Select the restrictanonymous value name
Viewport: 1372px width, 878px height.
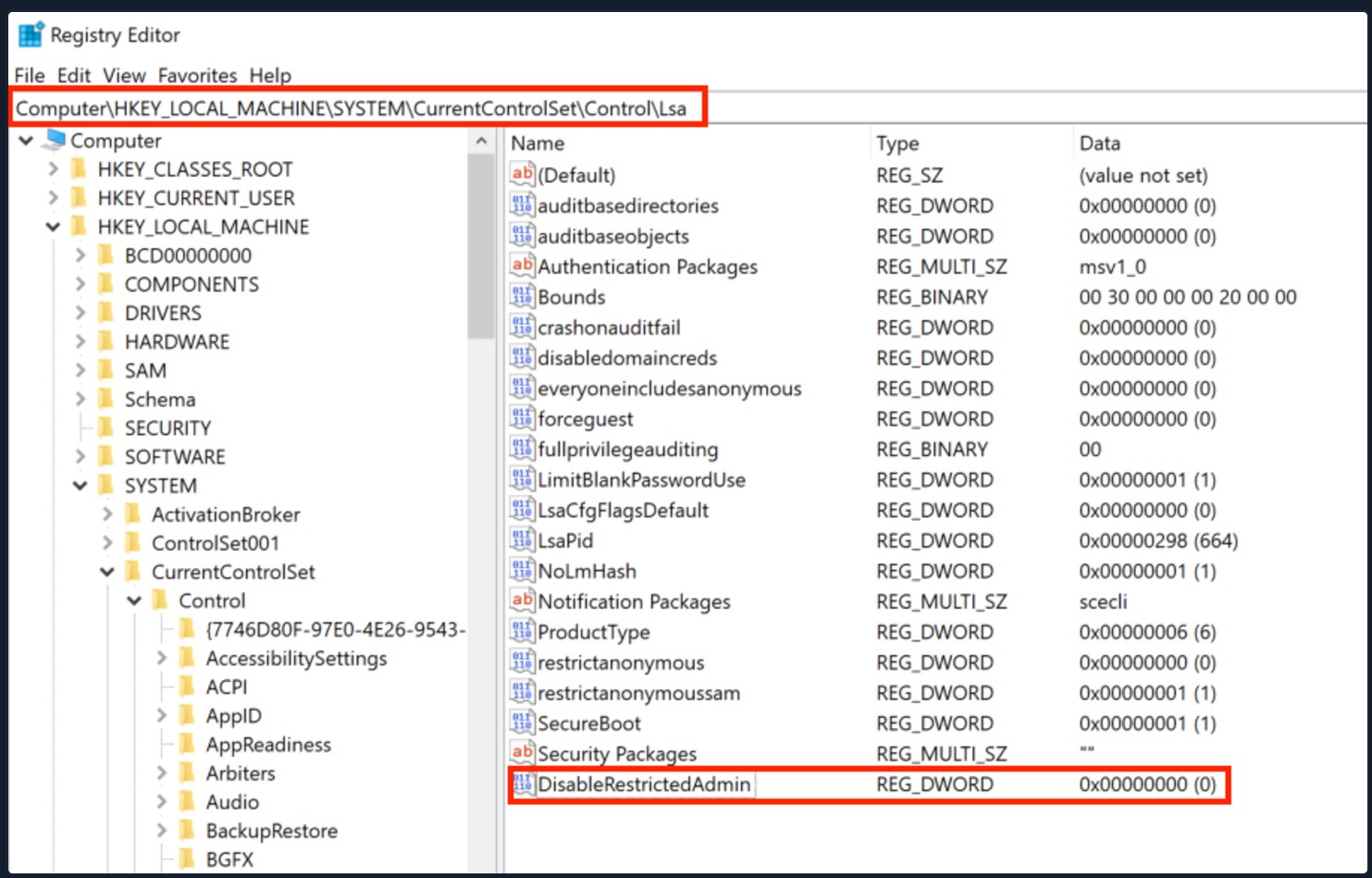pos(621,662)
